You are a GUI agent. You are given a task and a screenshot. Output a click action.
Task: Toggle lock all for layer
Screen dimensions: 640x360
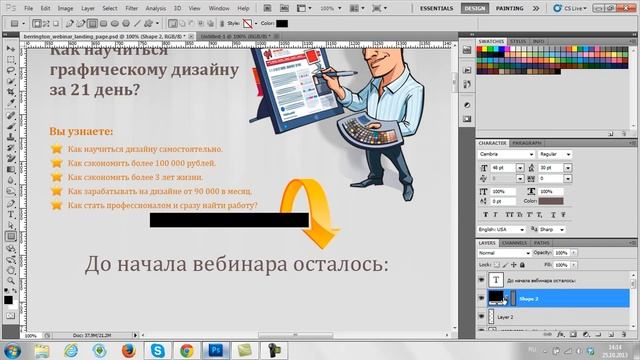tap(522, 265)
